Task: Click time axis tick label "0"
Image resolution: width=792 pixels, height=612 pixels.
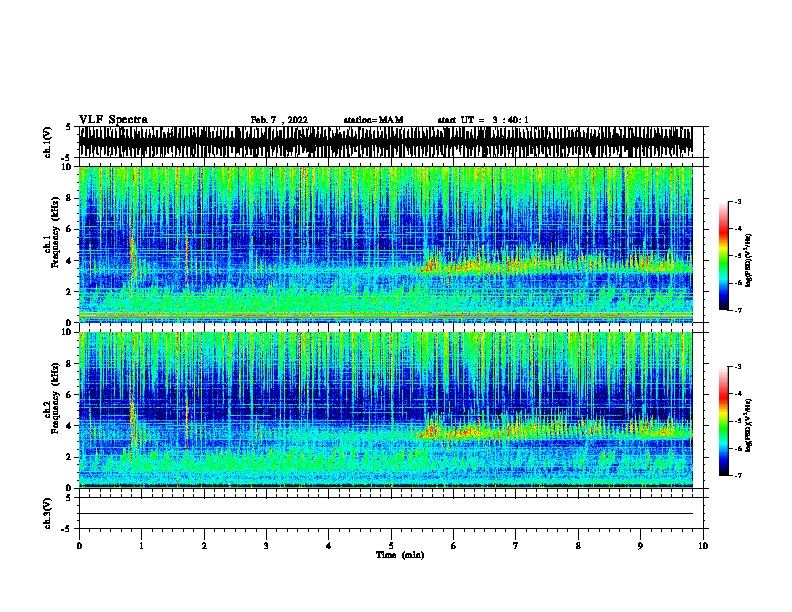Action: click(79, 546)
